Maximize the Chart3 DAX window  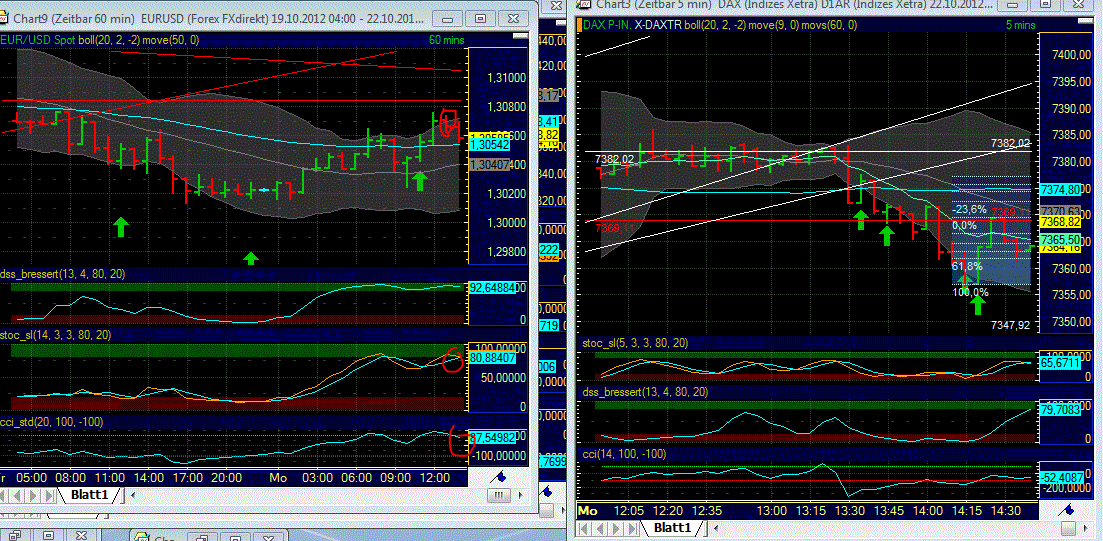pos(1046,4)
